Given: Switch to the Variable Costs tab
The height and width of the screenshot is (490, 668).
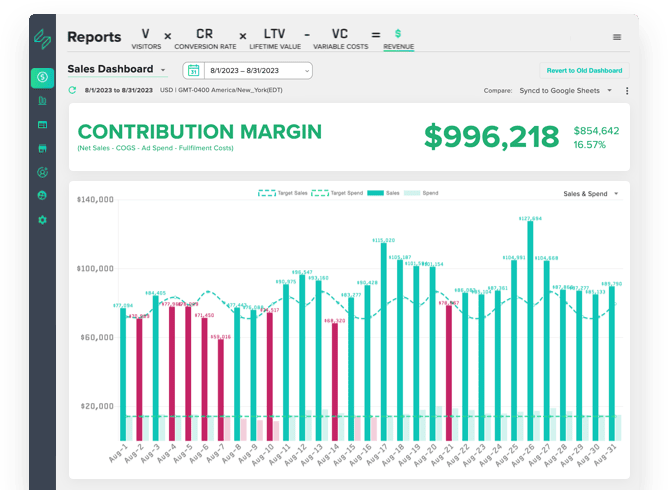Looking at the screenshot, I should pyautogui.click(x=340, y=39).
